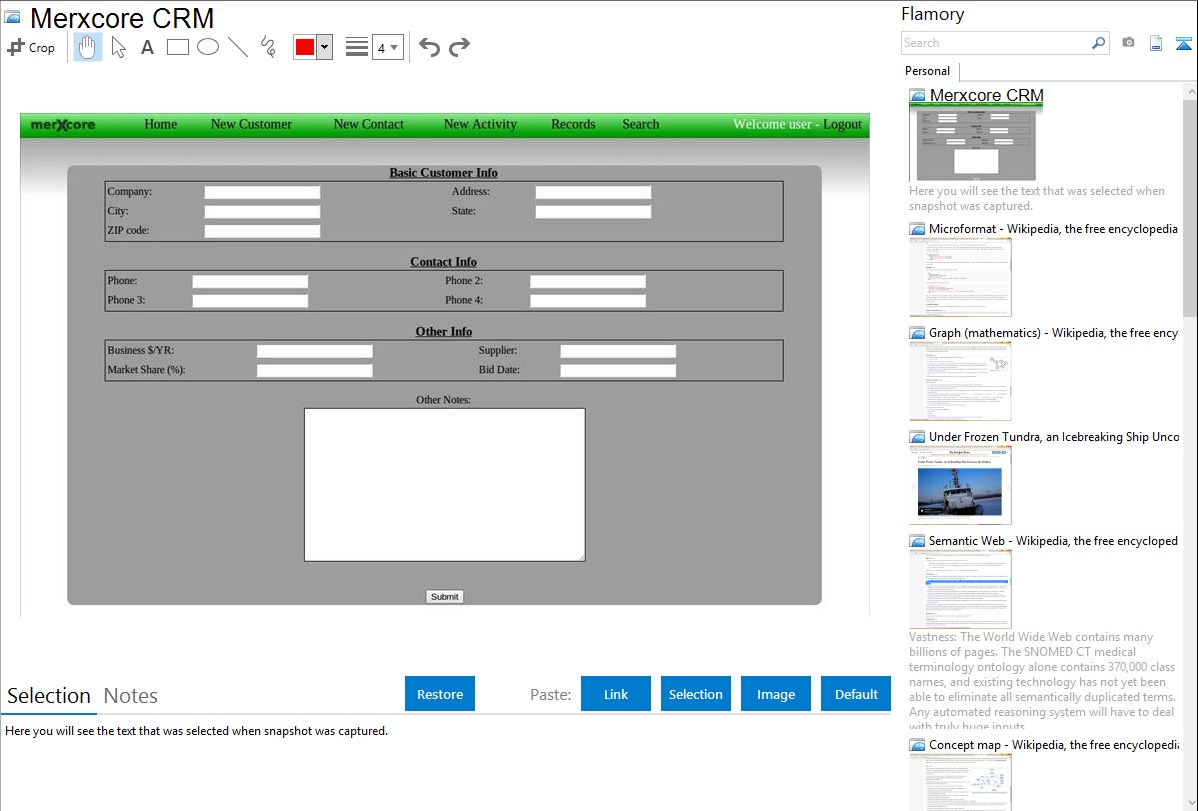1198x811 pixels.
Task: Click the snapshot icon beside the main Merxcore CRM title
Action: click(x=12, y=17)
